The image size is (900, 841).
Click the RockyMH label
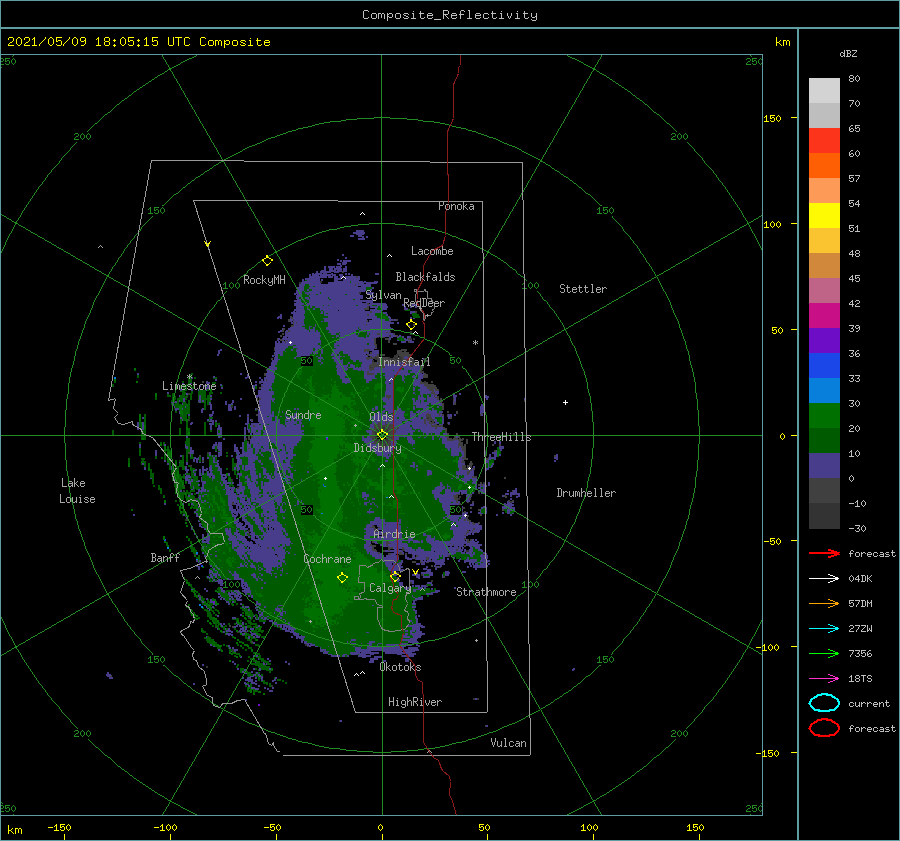click(264, 280)
